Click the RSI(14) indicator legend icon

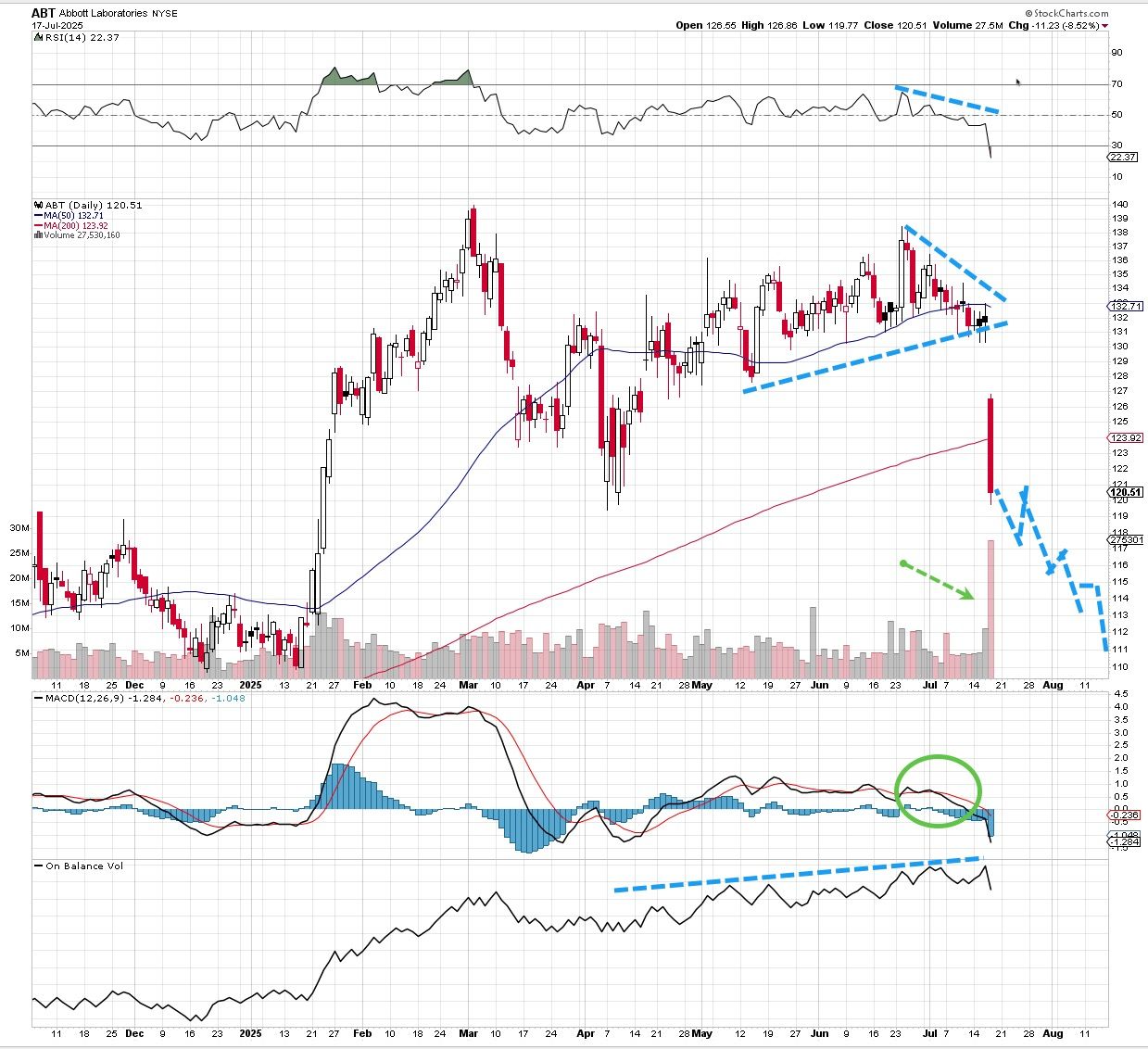pos(37,37)
